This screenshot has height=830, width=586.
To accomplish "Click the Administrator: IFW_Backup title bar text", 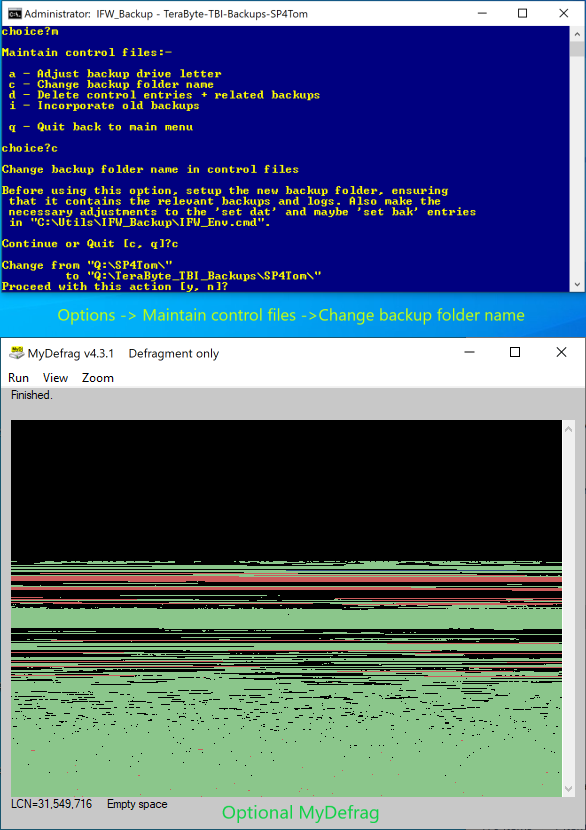I will click(x=166, y=14).
